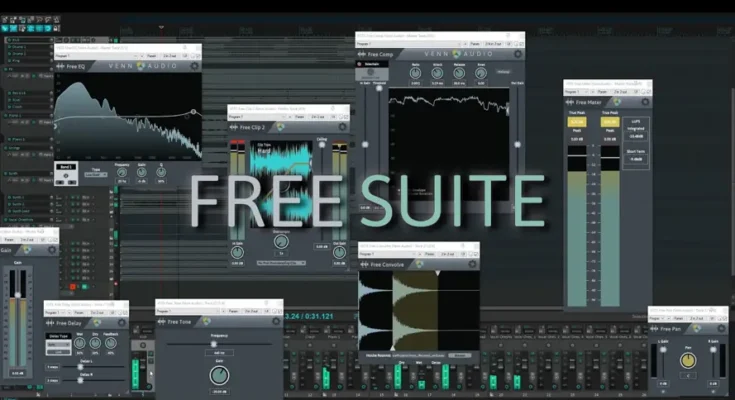Open Free Convolve settings gear
This screenshot has height=400, width=735.
[472, 264]
